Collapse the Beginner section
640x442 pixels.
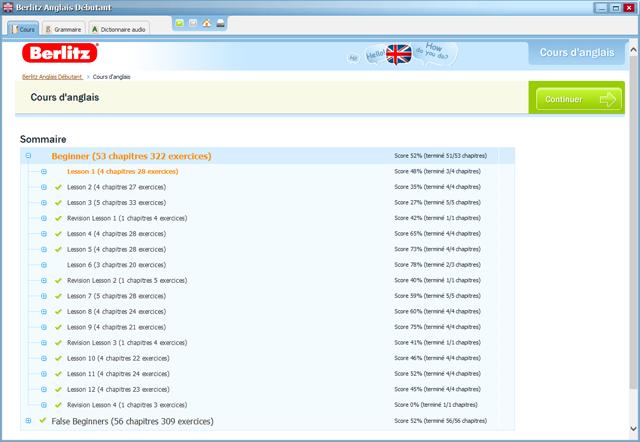coord(28,155)
